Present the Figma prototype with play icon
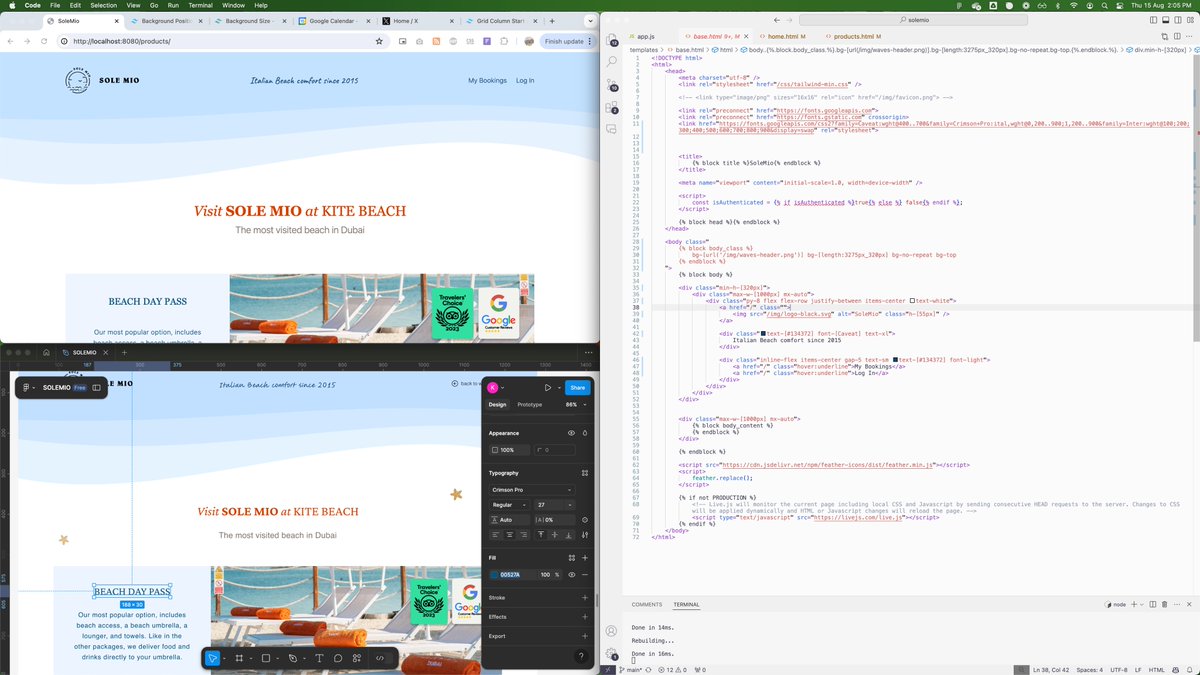Viewport: 1200px width, 675px height. coord(547,388)
